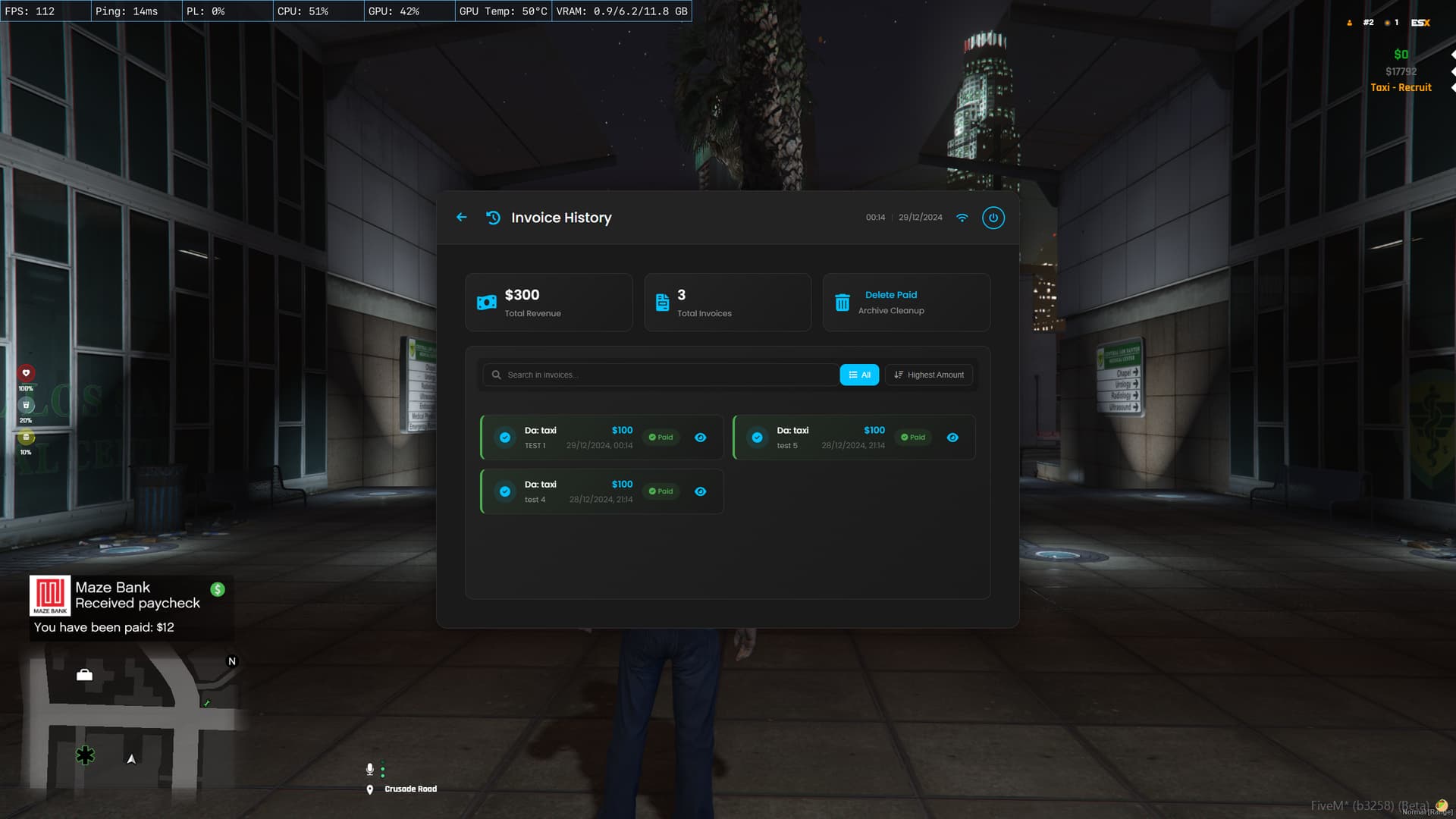
Task: Open the All filter dropdown
Action: [859, 375]
